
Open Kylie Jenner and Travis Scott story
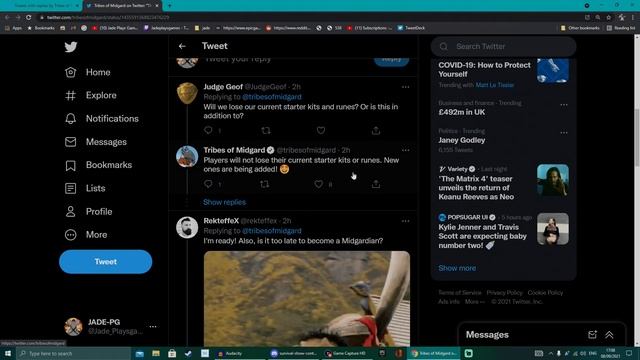(482, 236)
